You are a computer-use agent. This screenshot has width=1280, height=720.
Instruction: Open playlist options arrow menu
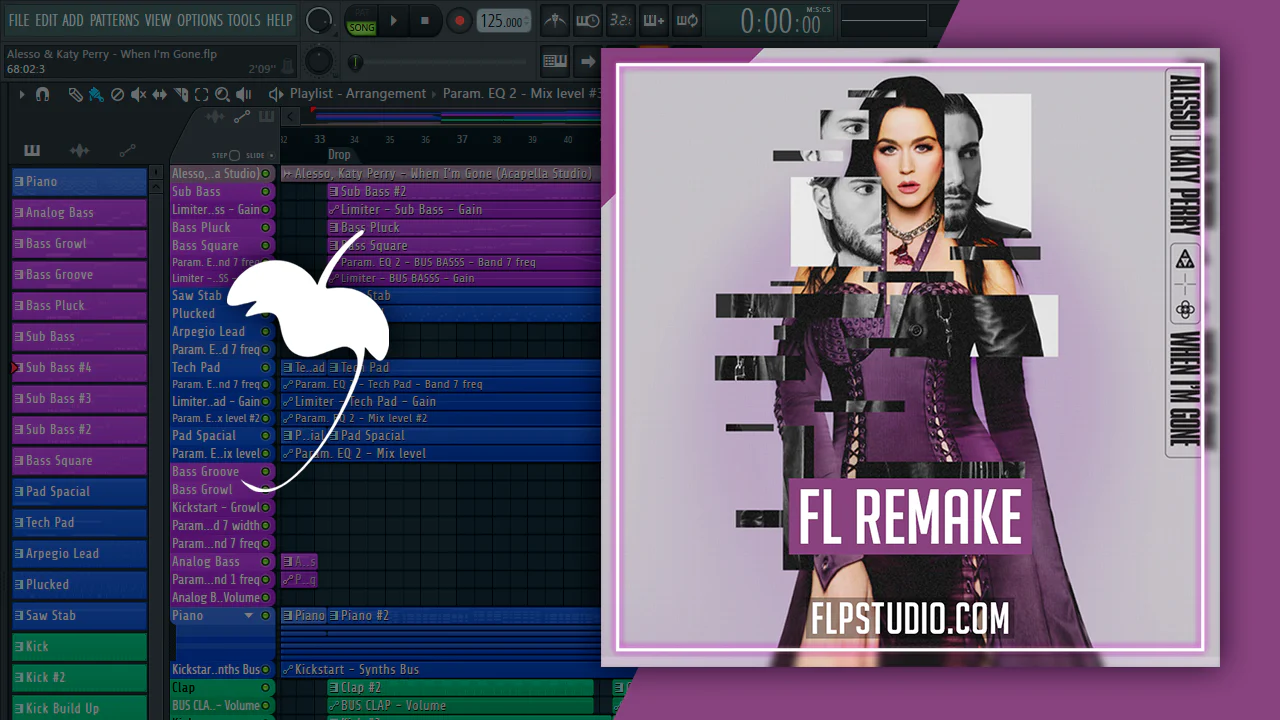click(x=22, y=94)
